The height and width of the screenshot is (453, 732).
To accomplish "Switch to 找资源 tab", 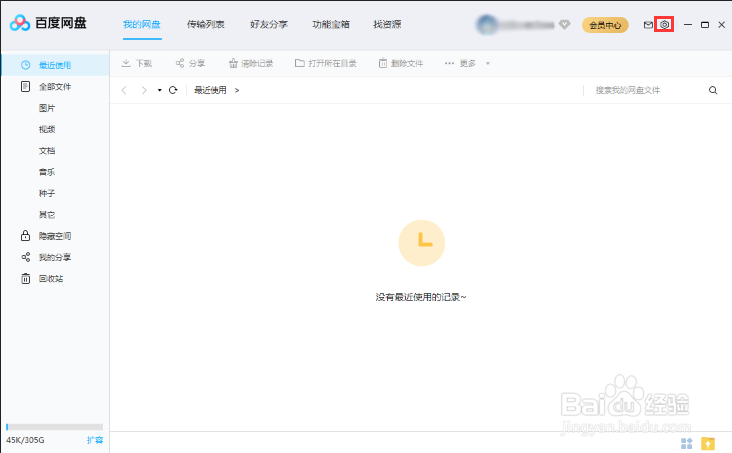I will point(387,24).
